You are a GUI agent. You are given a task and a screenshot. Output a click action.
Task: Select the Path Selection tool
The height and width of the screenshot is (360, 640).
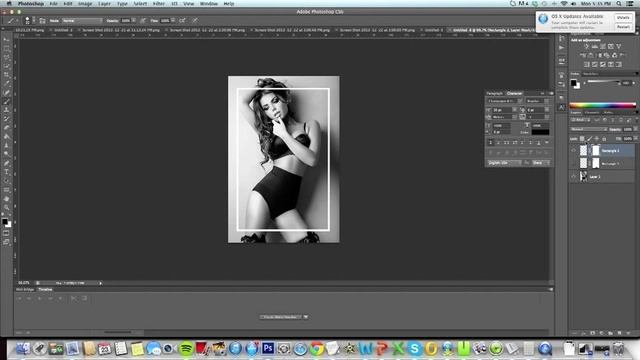pyautogui.click(x=7, y=181)
